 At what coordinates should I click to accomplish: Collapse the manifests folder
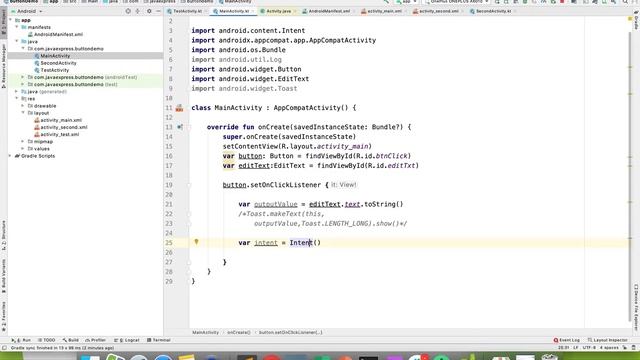(17, 27)
